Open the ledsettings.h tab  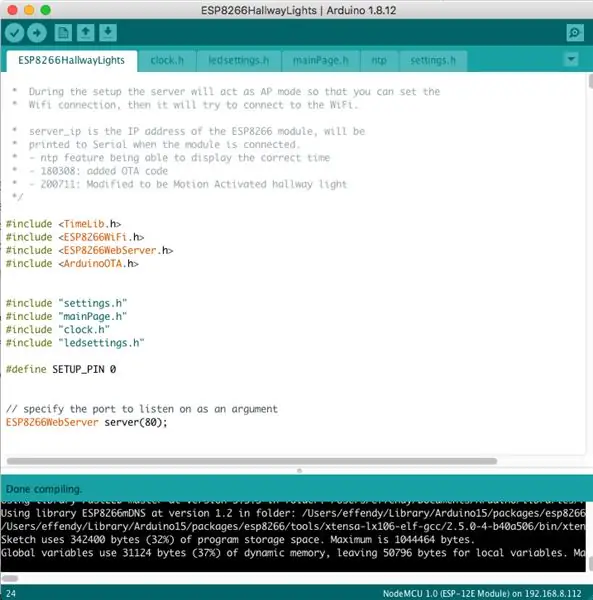tap(239, 60)
